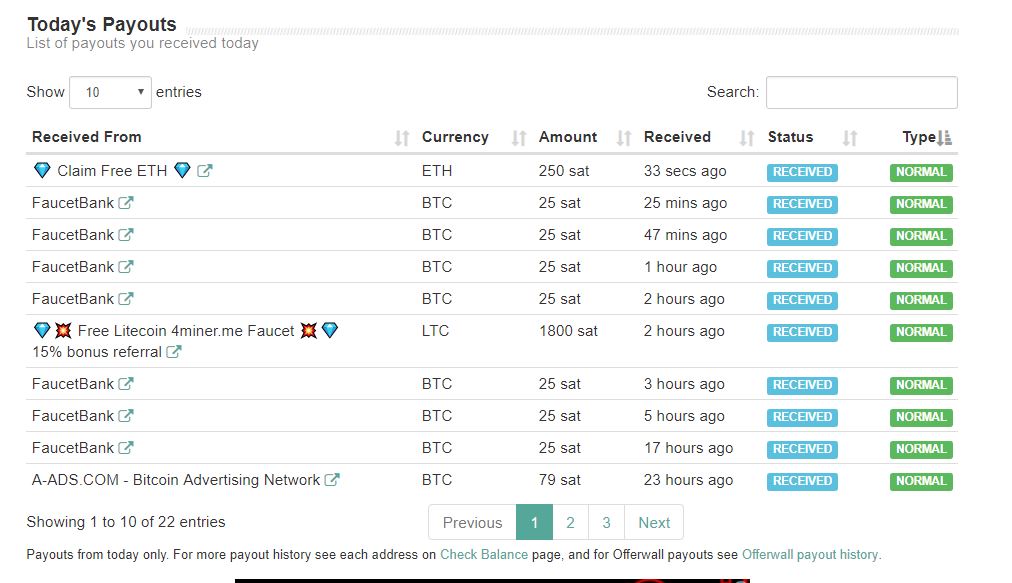Open Offerwall payout history link

[x=810, y=555]
